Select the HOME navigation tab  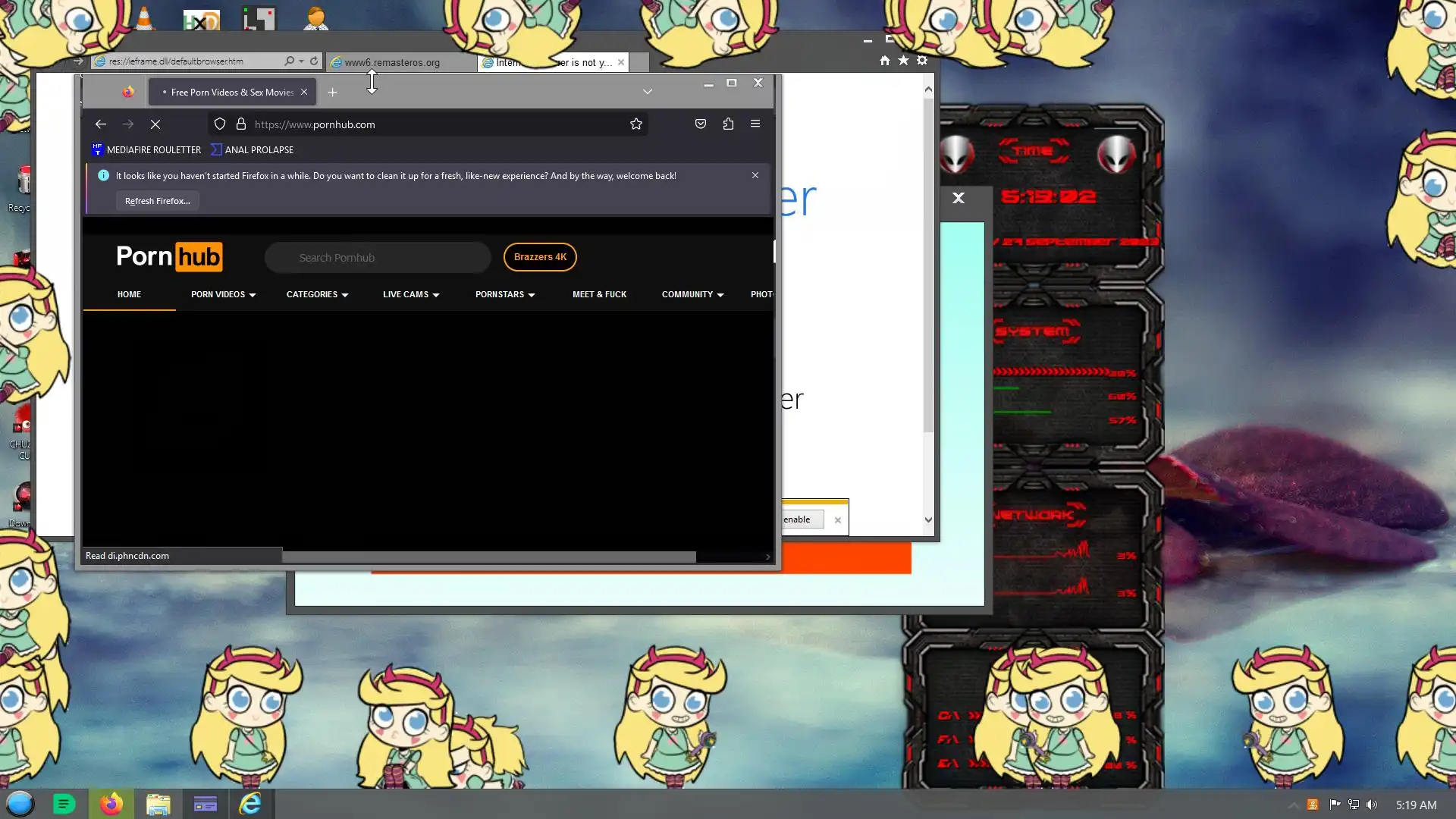pos(129,294)
